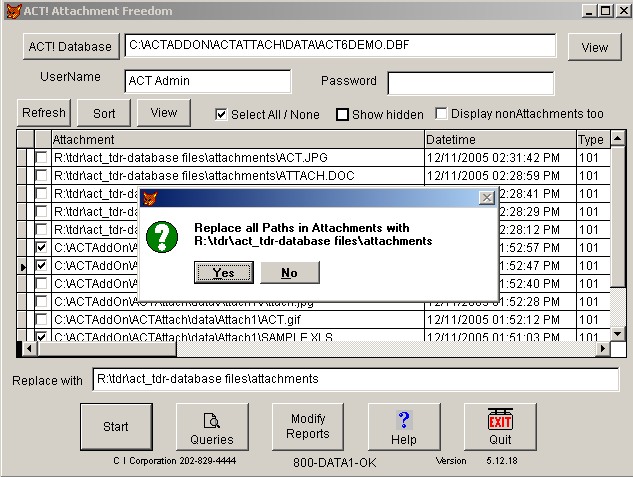Confirm with Yes in the dialog

pos(224,273)
